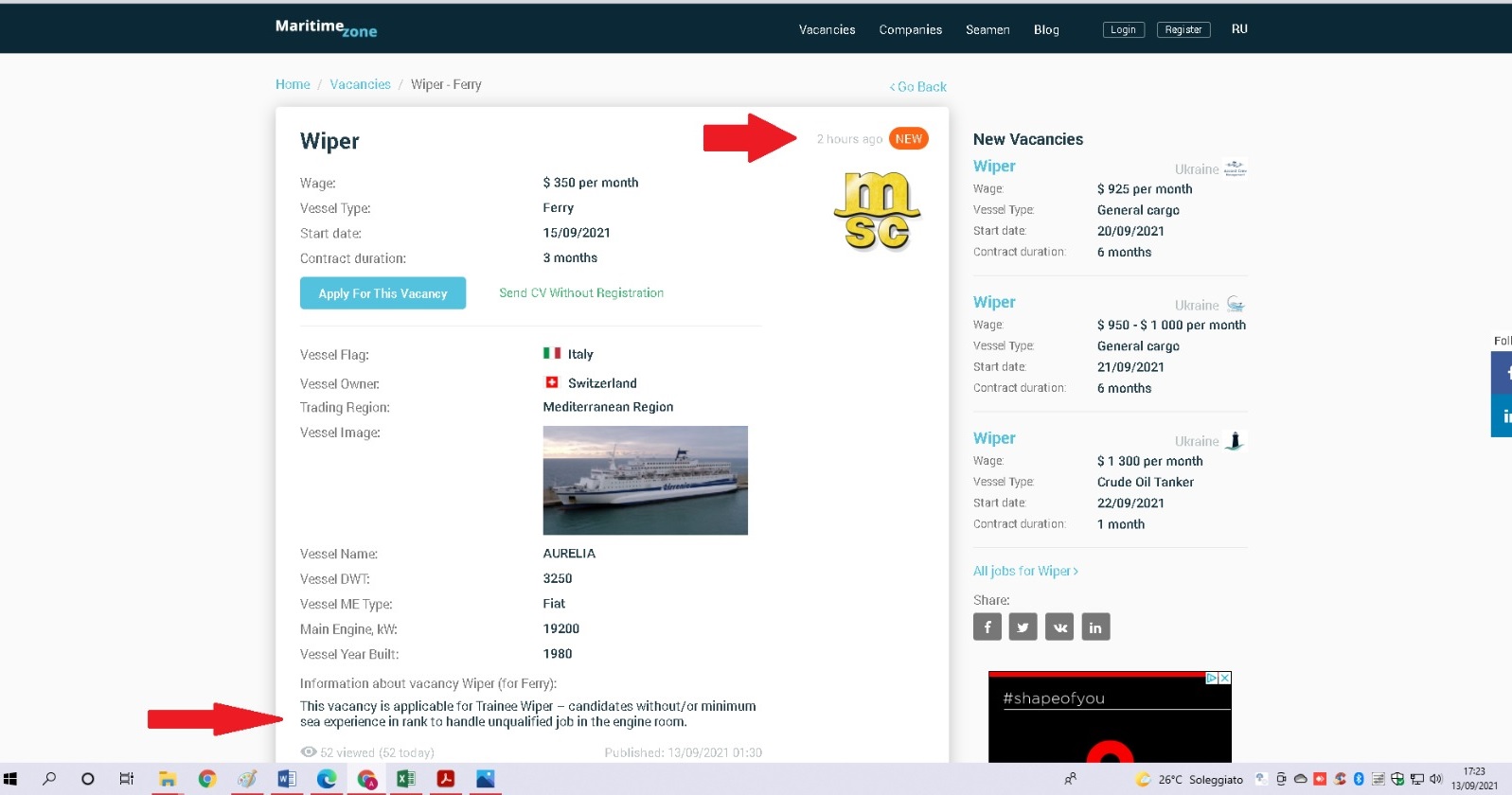Click Send CV Without Registration link
The height and width of the screenshot is (795, 1512).
[x=581, y=293]
